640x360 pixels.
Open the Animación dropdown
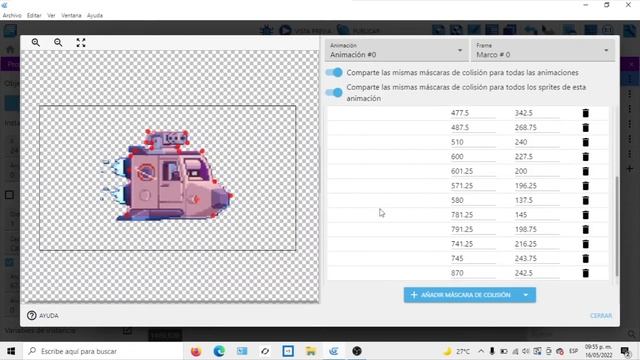coord(397,50)
